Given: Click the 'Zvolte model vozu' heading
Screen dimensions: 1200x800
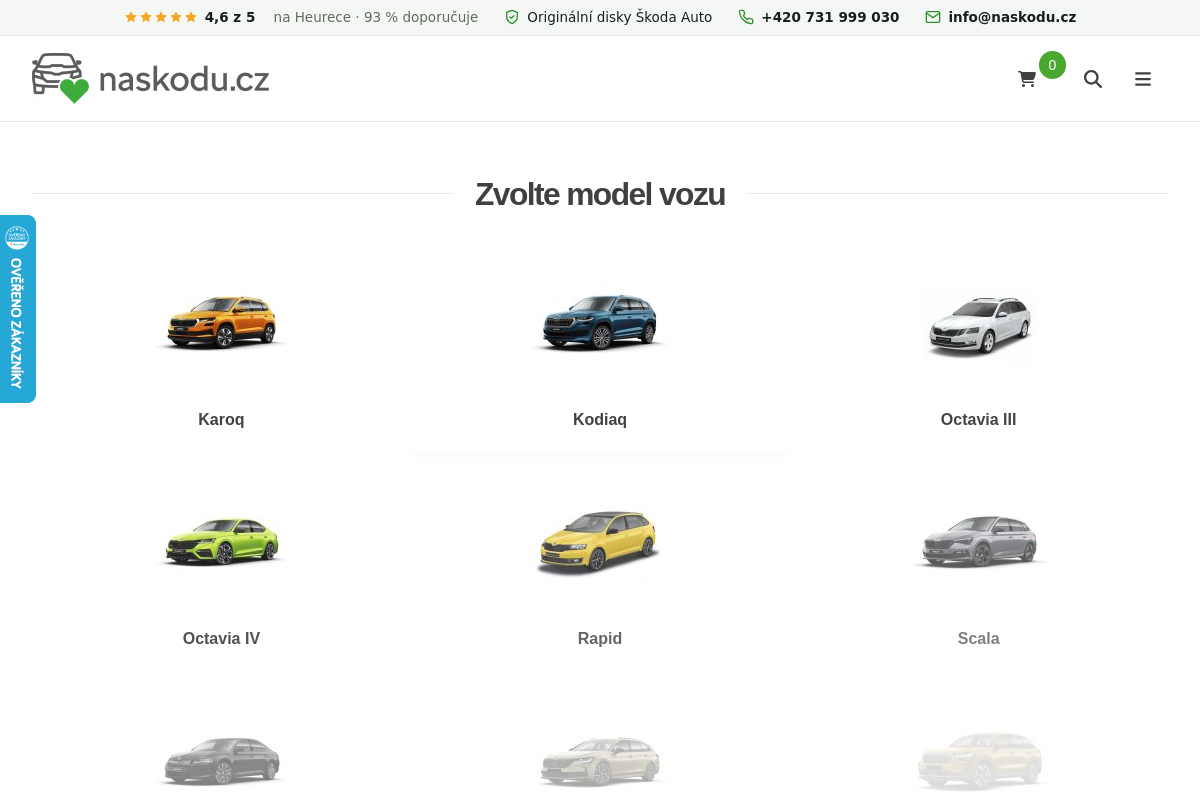Looking at the screenshot, I should tap(600, 194).
